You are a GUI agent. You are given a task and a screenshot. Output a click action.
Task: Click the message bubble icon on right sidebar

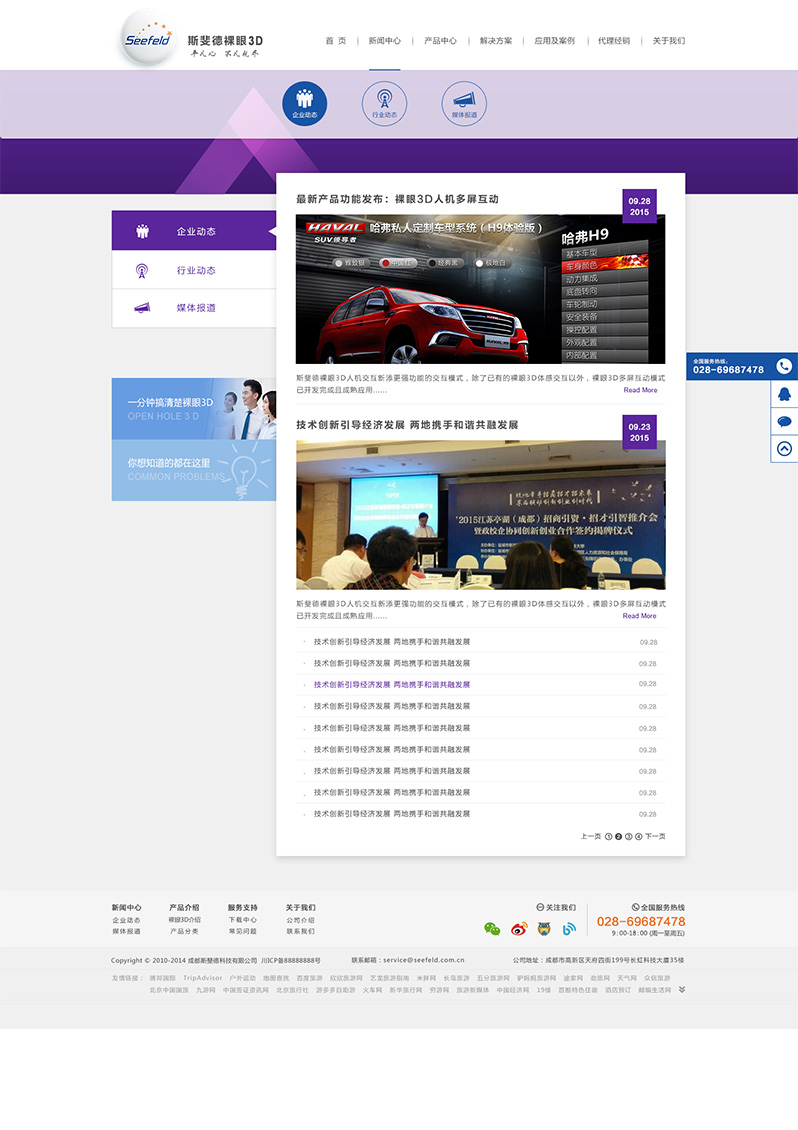784,421
